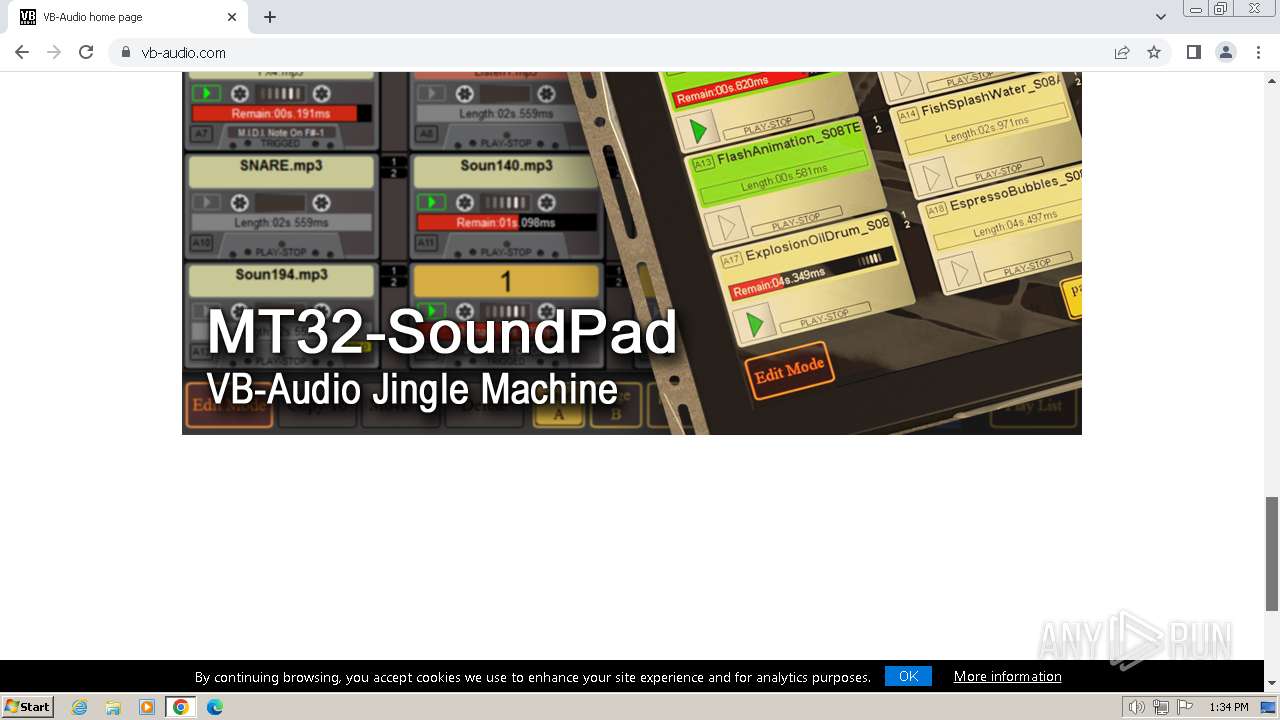1280x720 pixels.
Task: Play the ExplosionOilDrum green arrow
Action: (x=755, y=324)
